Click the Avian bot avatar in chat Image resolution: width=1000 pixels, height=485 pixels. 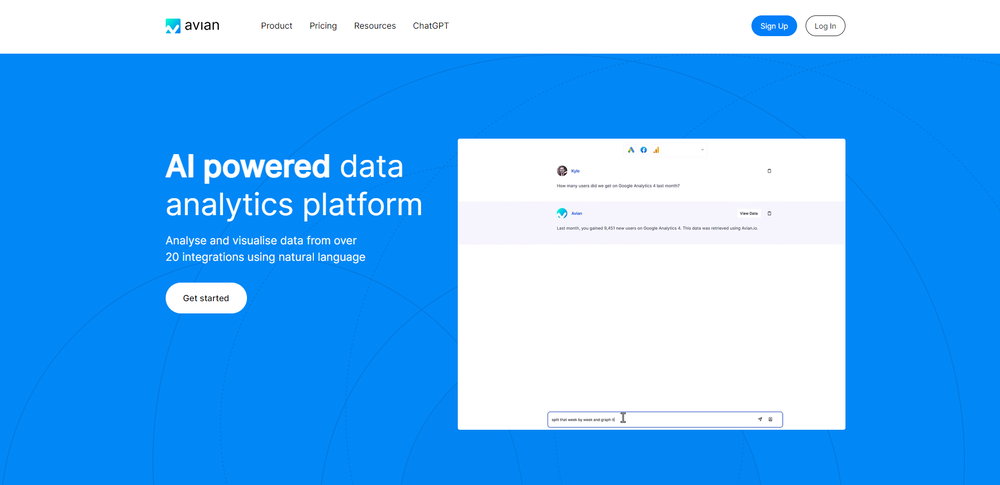click(x=562, y=213)
